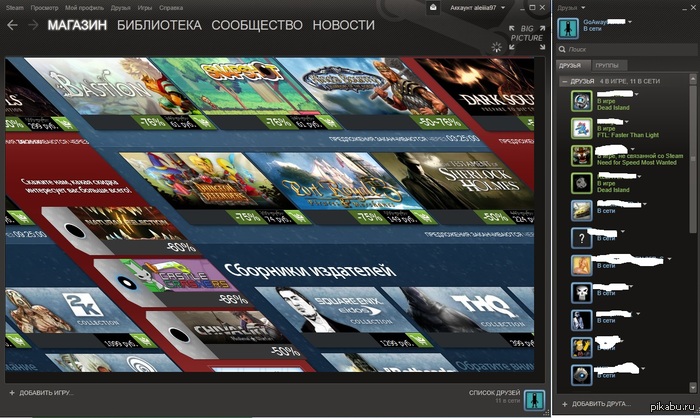Click the plus icon next to ДОБАВИТЬ ИГРУ

(x=12, y=393)
